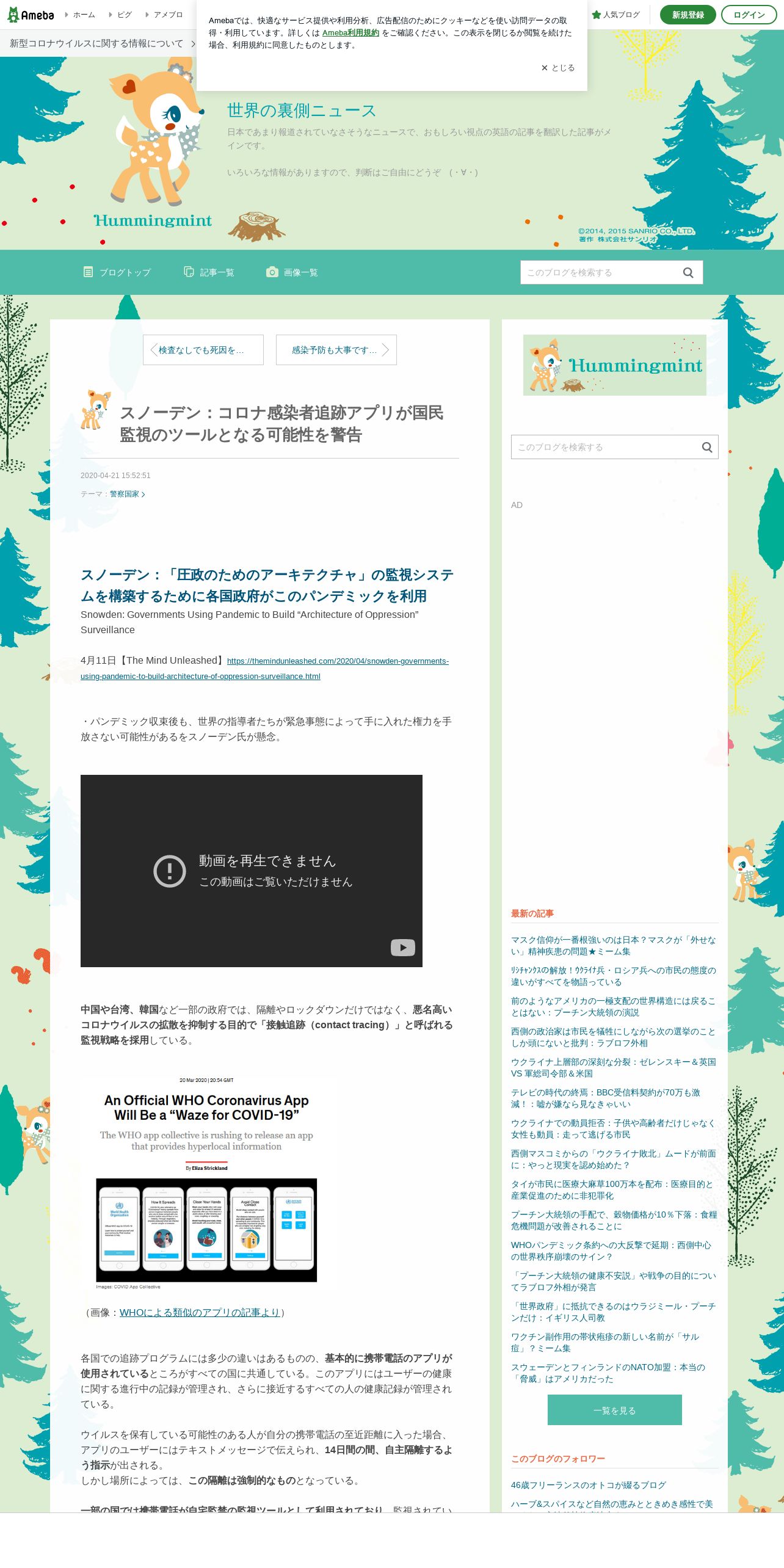This screenshot has width=784, height=1568.
Task: Open blog title 世界の裏側ニュース
Action: [x=302, y=111]
